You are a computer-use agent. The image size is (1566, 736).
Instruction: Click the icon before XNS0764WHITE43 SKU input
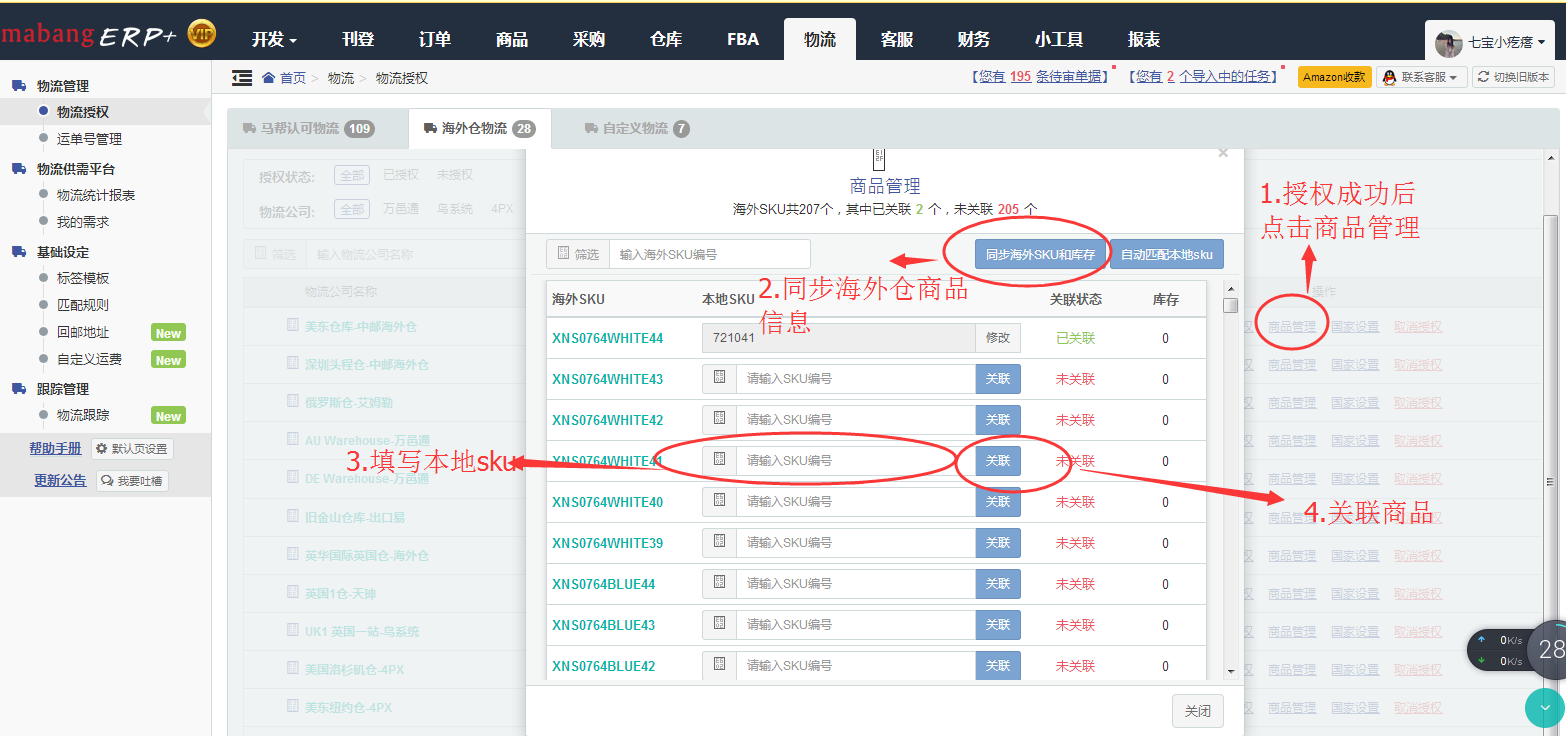click(x=719, y=379)
